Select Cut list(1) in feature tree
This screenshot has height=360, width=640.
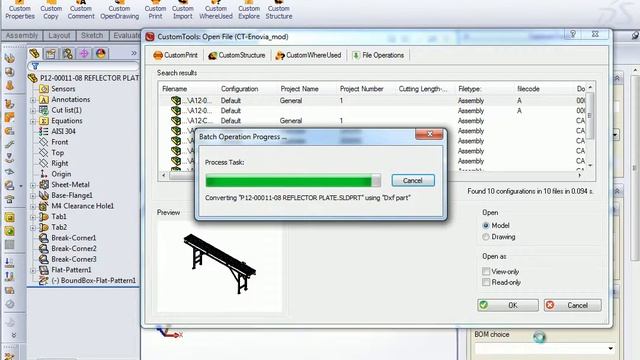pos(66,110)
